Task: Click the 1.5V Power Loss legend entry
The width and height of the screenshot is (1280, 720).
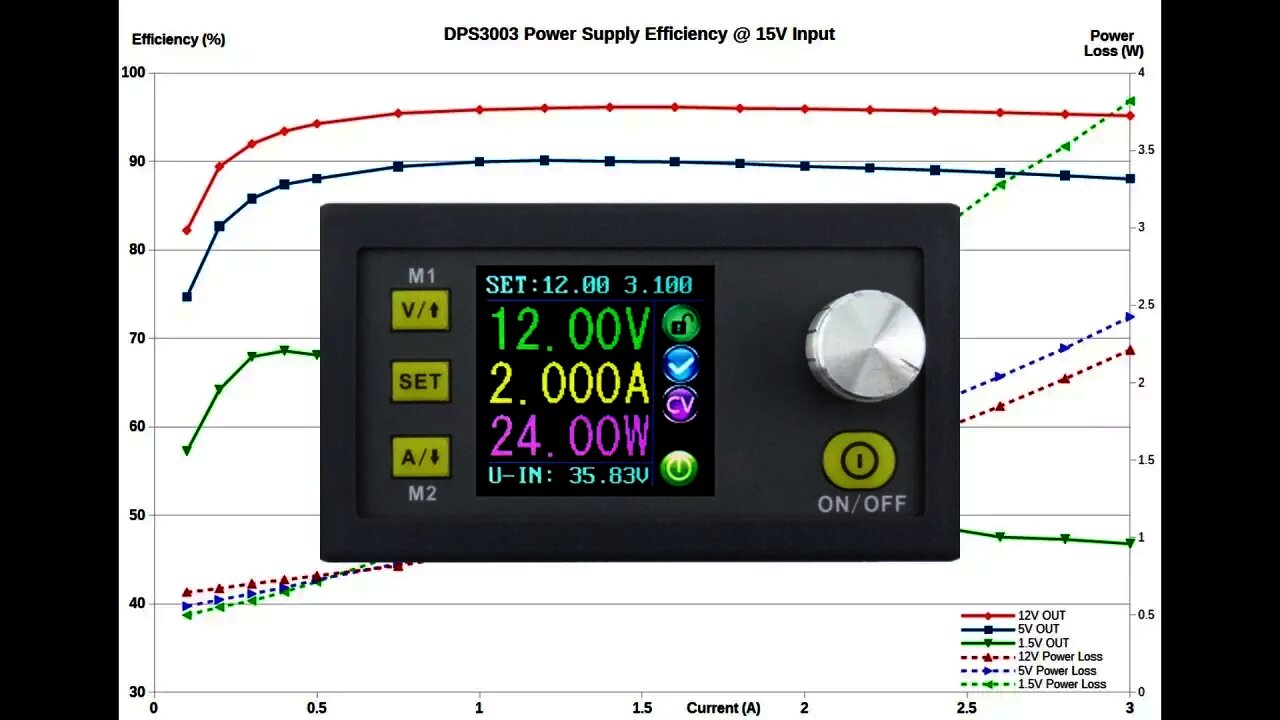Action: [x=1034, y=685]
